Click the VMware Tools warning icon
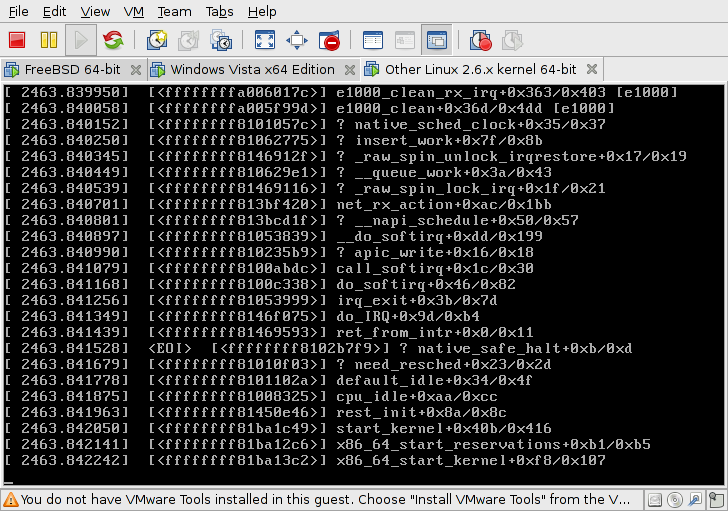 click(x=11, y=499)
